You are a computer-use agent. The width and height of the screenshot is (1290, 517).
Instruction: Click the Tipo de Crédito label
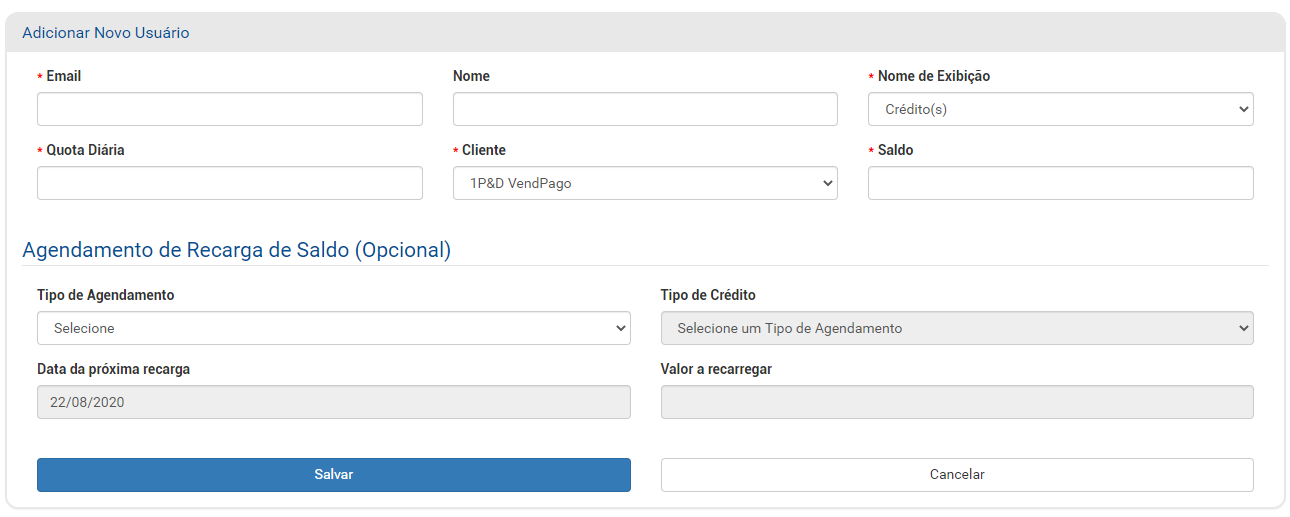(708, 295)
